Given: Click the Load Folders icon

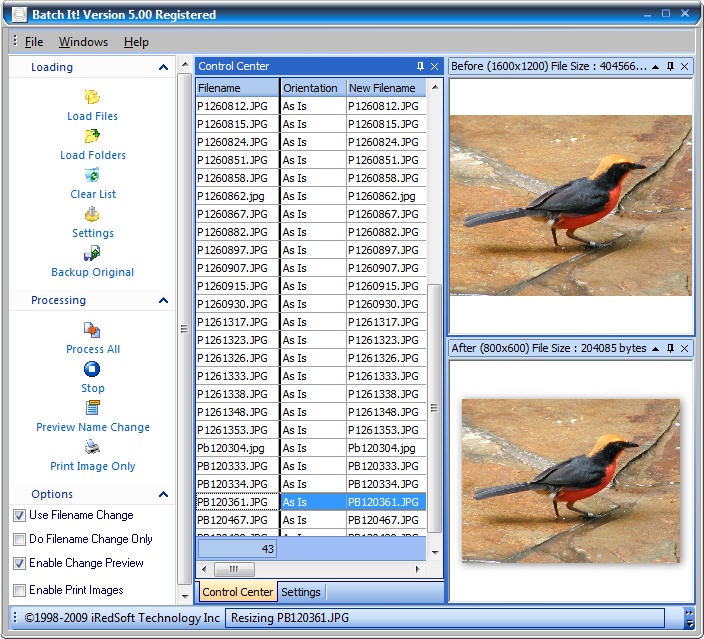Looking at the screenshot, I should tap(92, 136).
